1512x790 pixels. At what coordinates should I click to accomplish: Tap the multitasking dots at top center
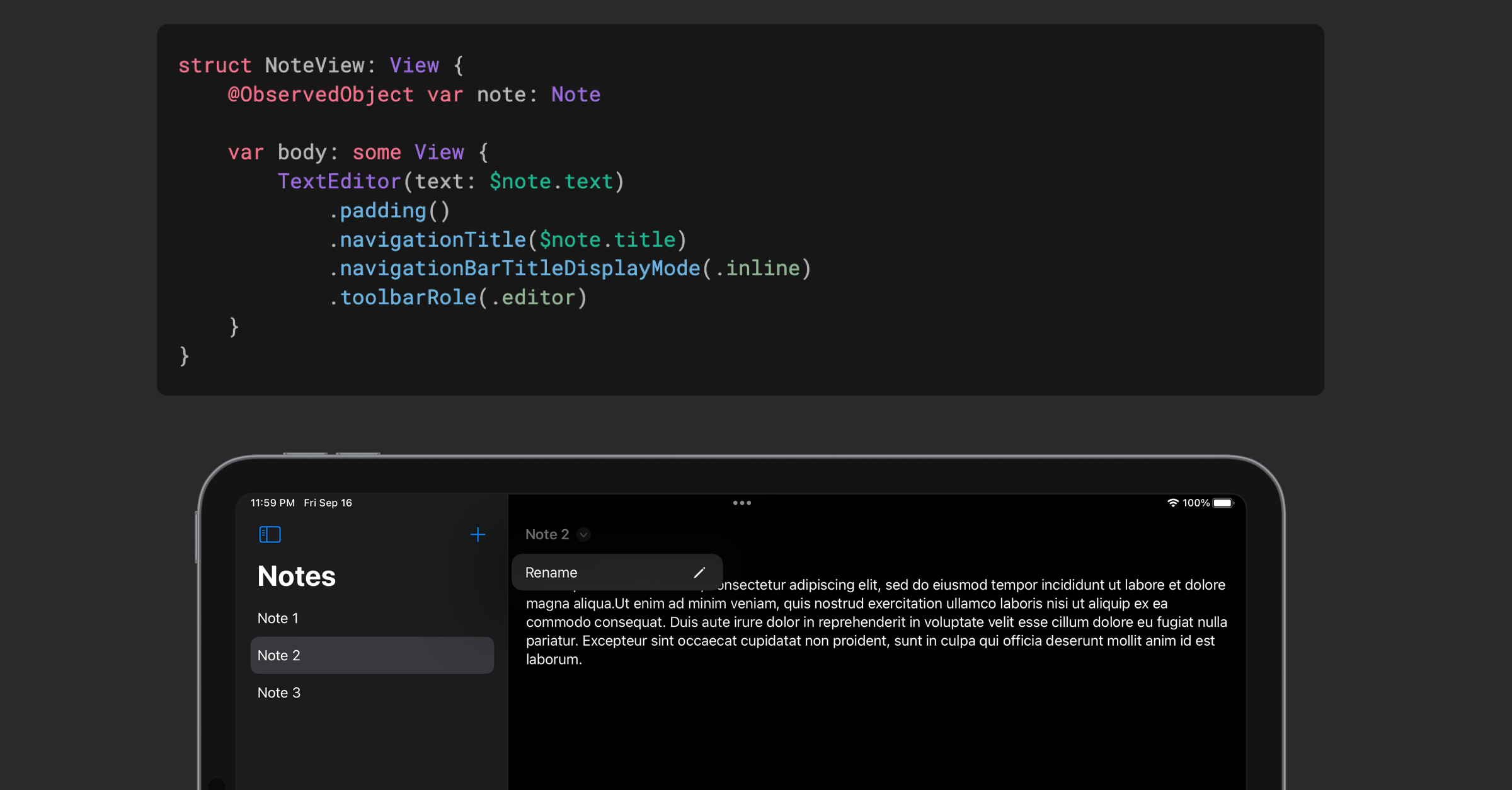point(742,502)
